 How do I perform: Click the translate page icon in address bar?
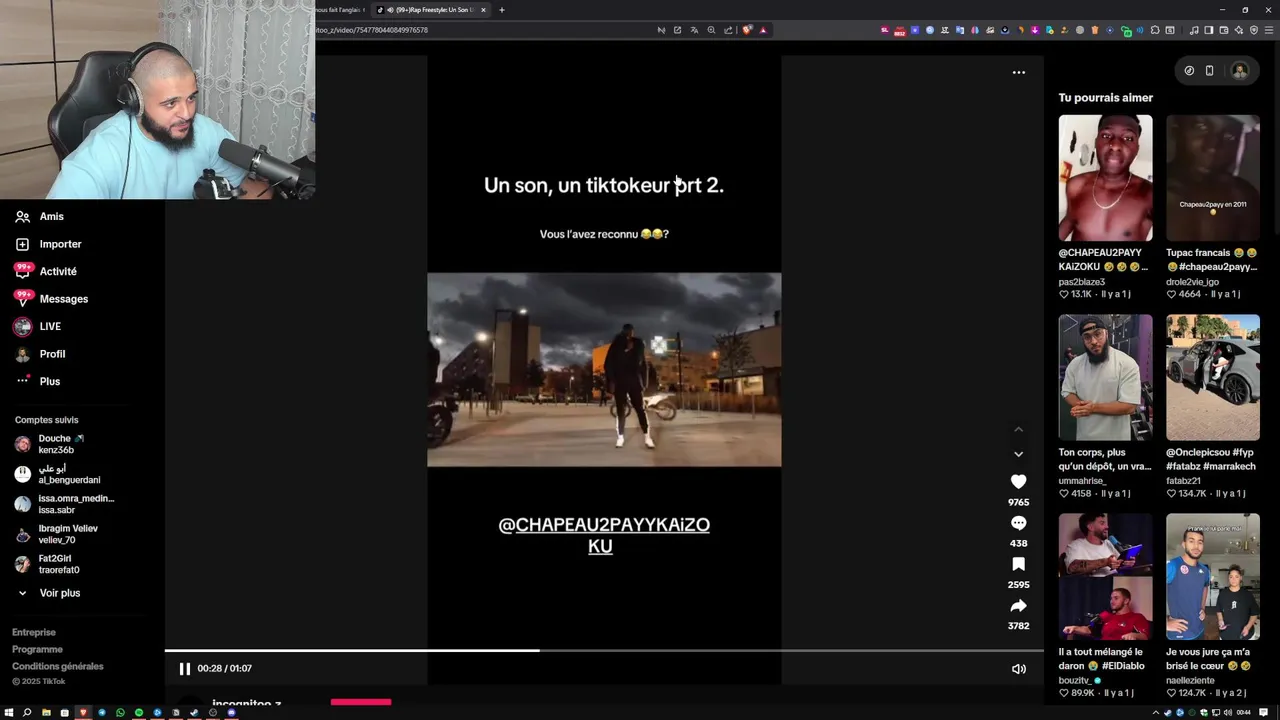(694, 30)
